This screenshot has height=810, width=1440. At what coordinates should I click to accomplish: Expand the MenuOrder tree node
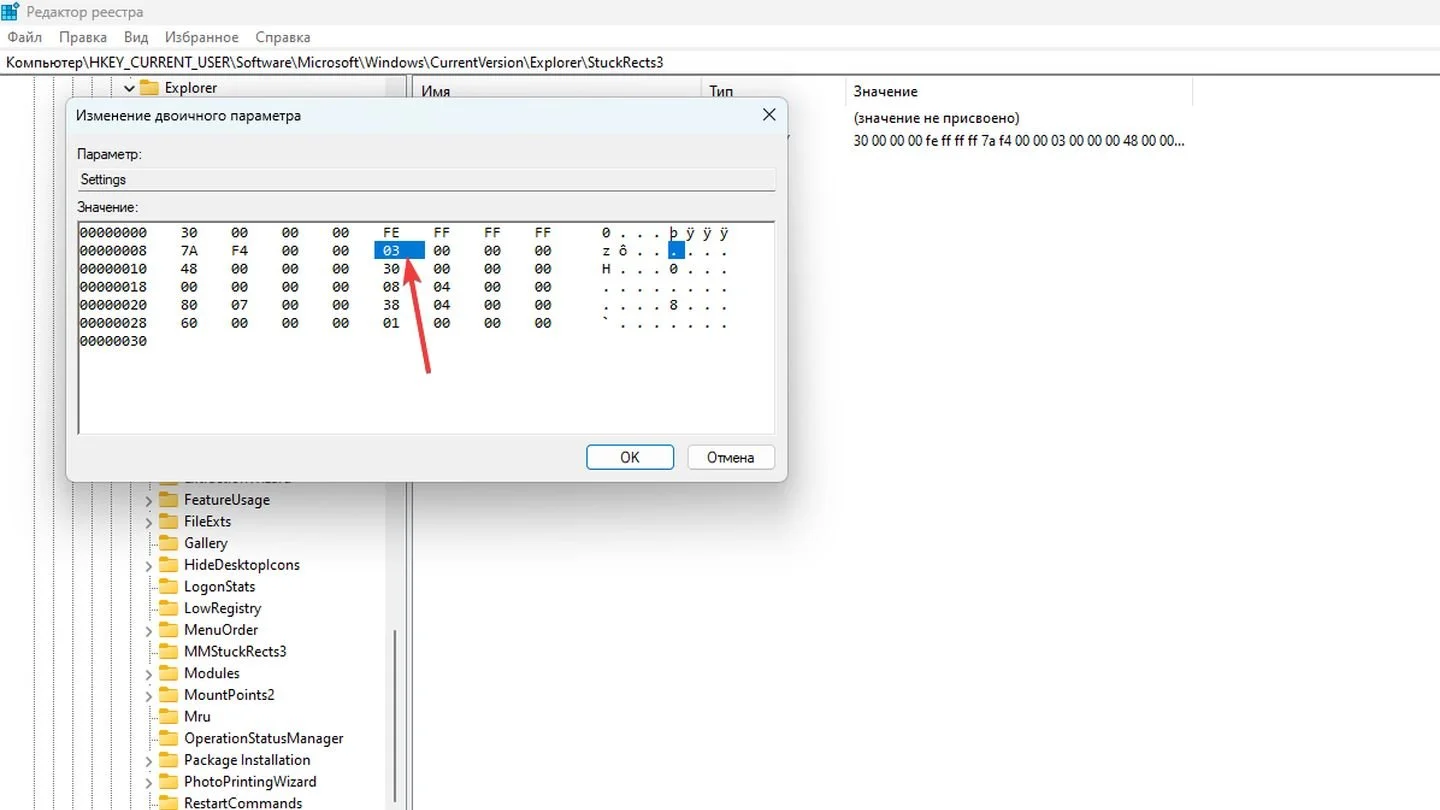pos(148,630)
